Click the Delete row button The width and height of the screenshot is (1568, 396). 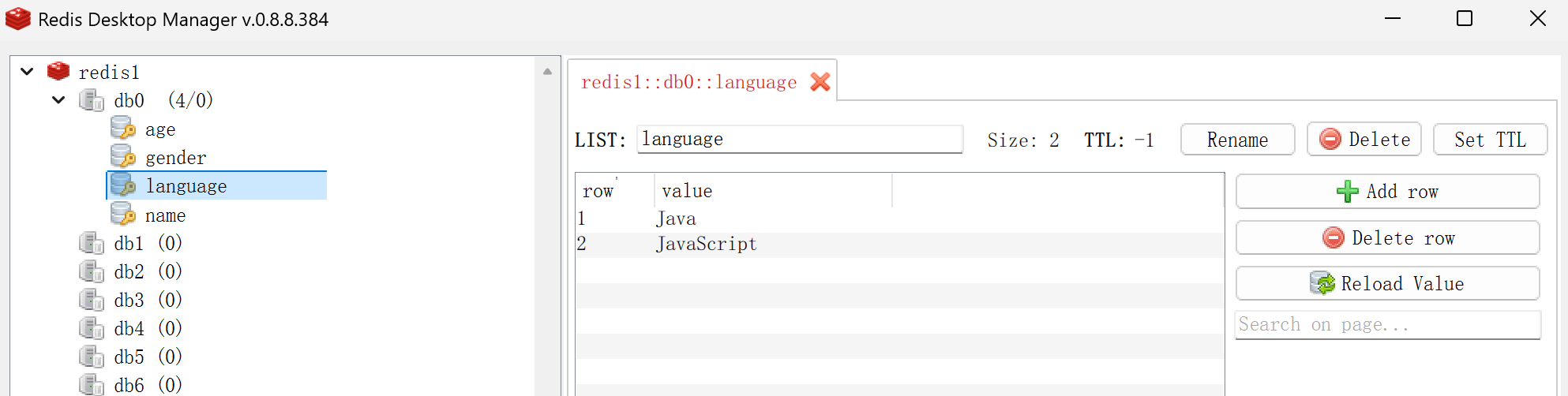coord(1388,237)
